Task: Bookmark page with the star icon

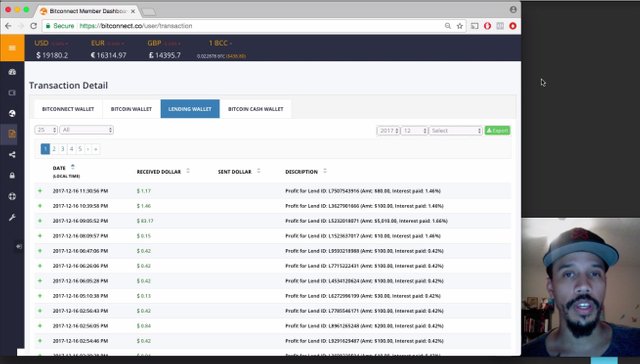Action: coord(460,26)
